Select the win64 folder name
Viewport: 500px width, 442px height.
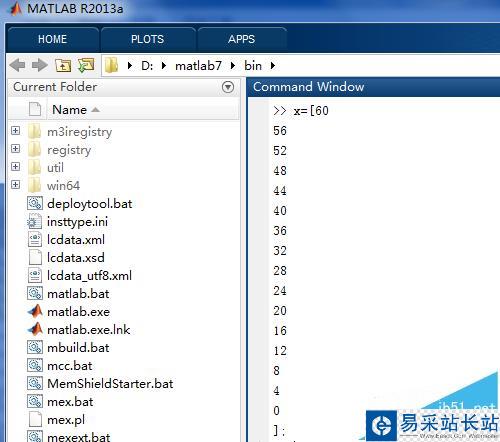(63, 186)
